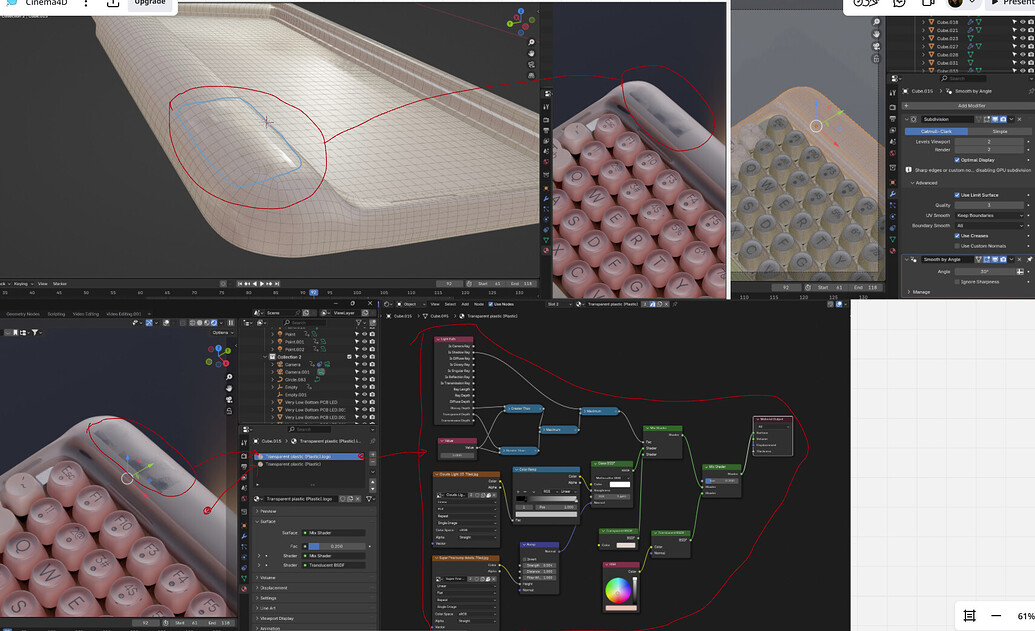Image resolution: width=1035 pixels, height=631 pixels.
Task: Select the Catmull-Clark subdivision type
Action: [937, 131]
